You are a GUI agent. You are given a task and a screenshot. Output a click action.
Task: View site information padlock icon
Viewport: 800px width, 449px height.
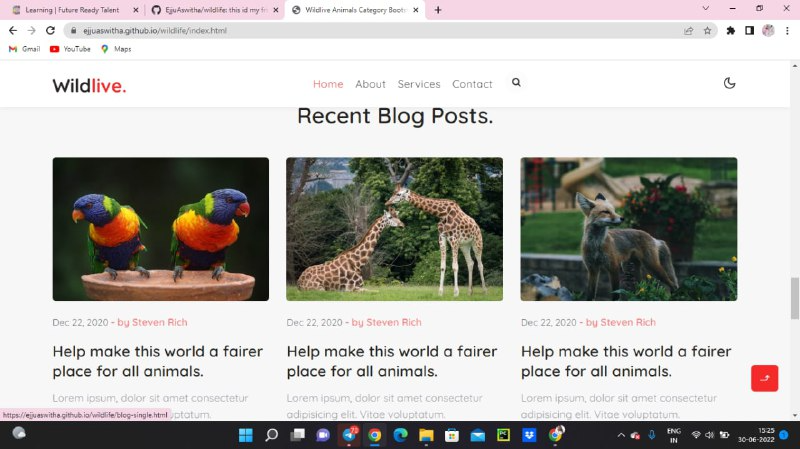coord(73,31)
